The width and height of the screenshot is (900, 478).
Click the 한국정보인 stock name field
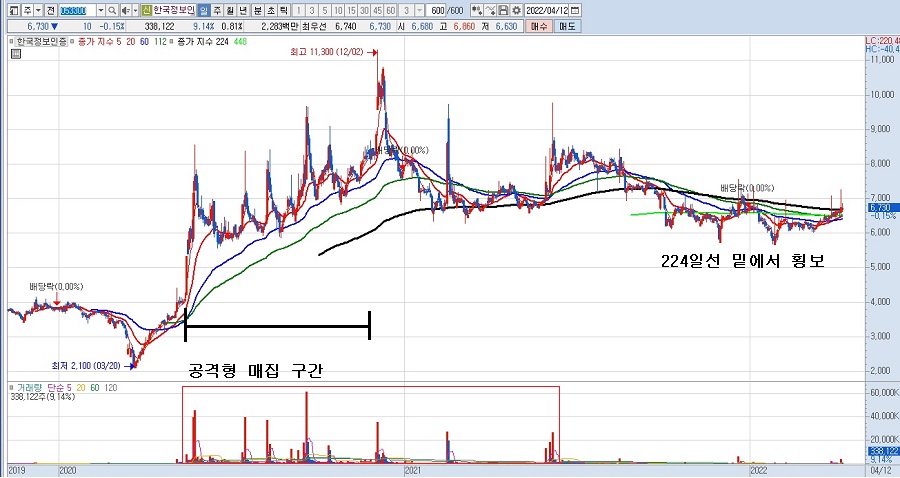tap(174, 10)
